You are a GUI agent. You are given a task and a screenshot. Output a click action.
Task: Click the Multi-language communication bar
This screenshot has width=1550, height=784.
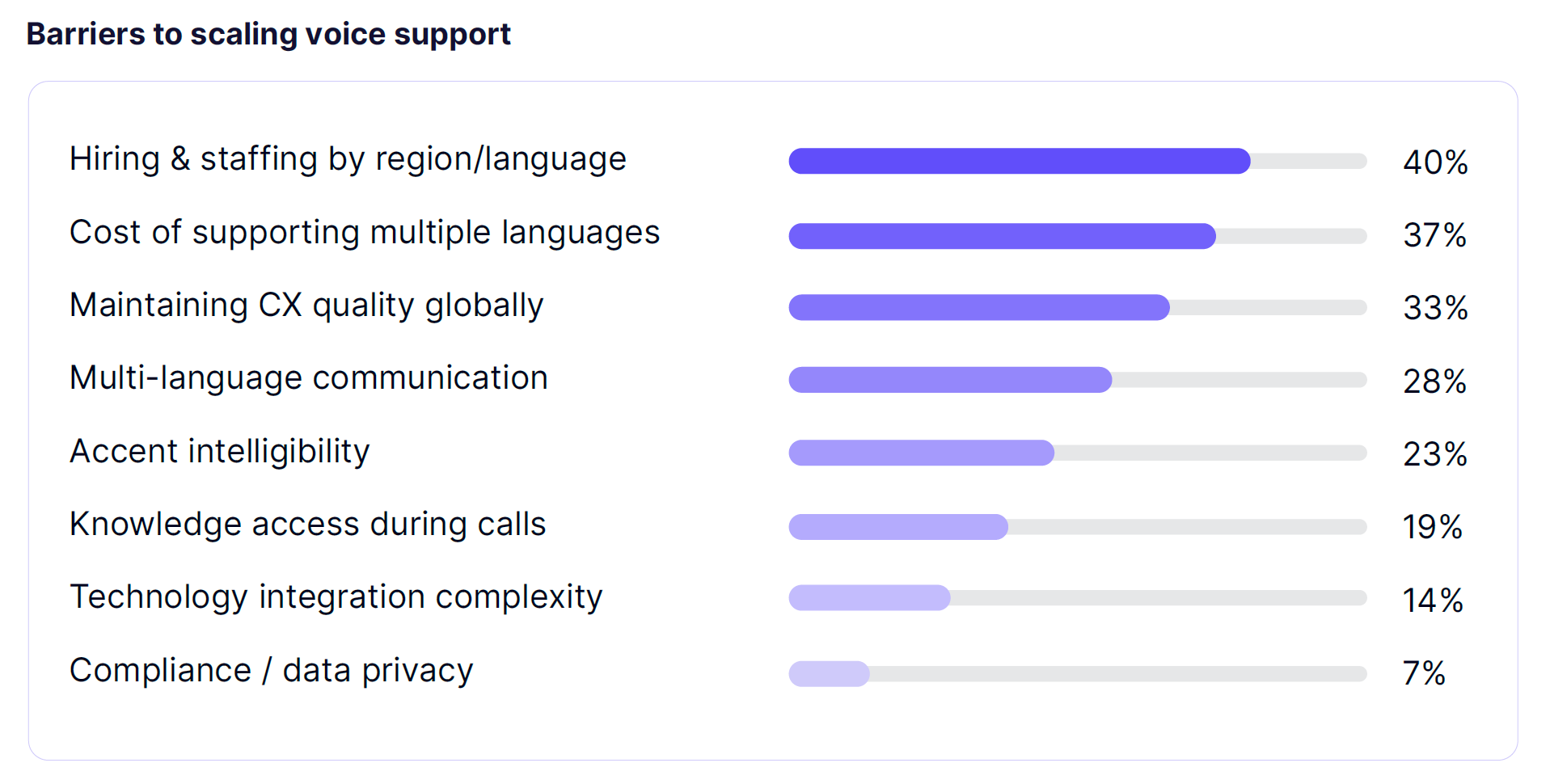click(1078, 380)
